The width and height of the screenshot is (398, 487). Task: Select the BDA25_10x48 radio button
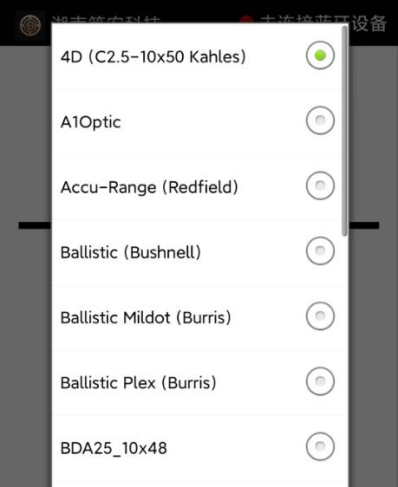[320, 446]
